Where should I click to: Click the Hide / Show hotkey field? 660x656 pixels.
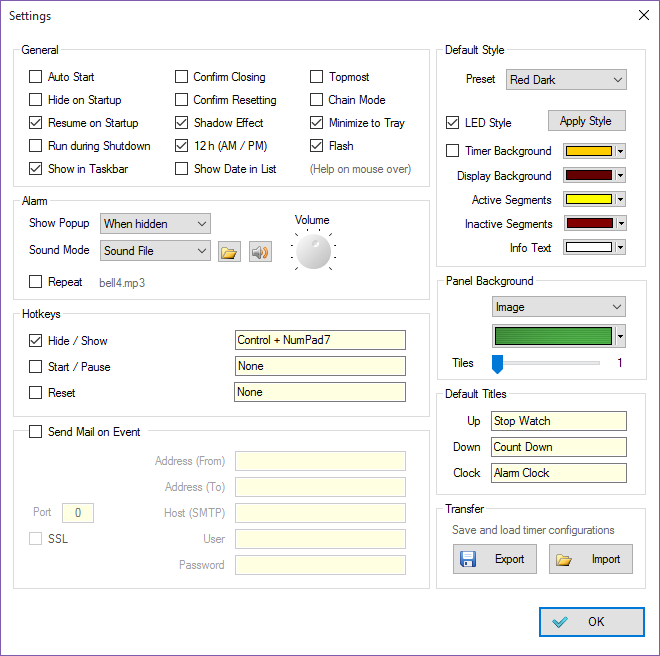pyautogui.click(x=320, y=340)
